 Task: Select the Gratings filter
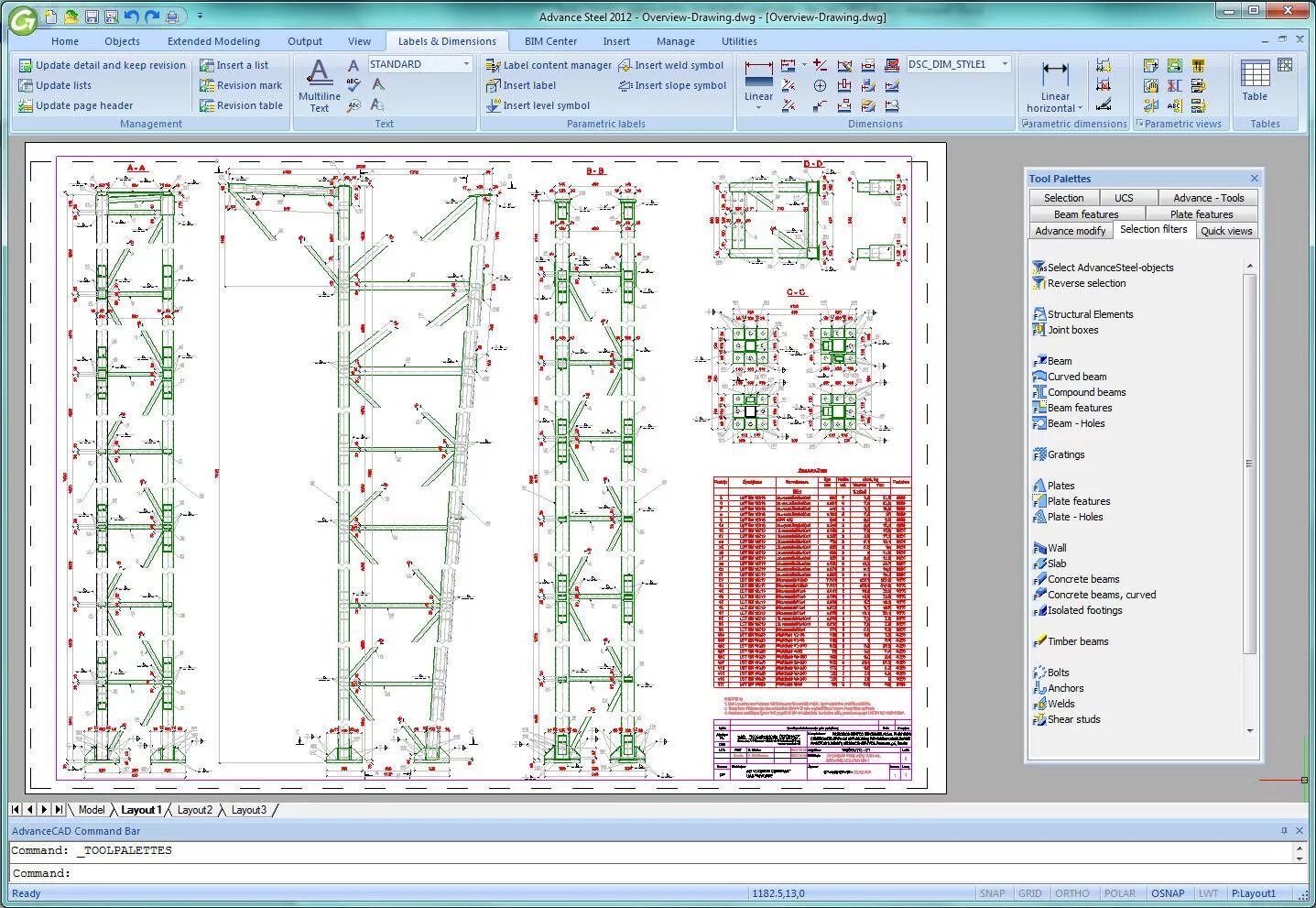1059,454
